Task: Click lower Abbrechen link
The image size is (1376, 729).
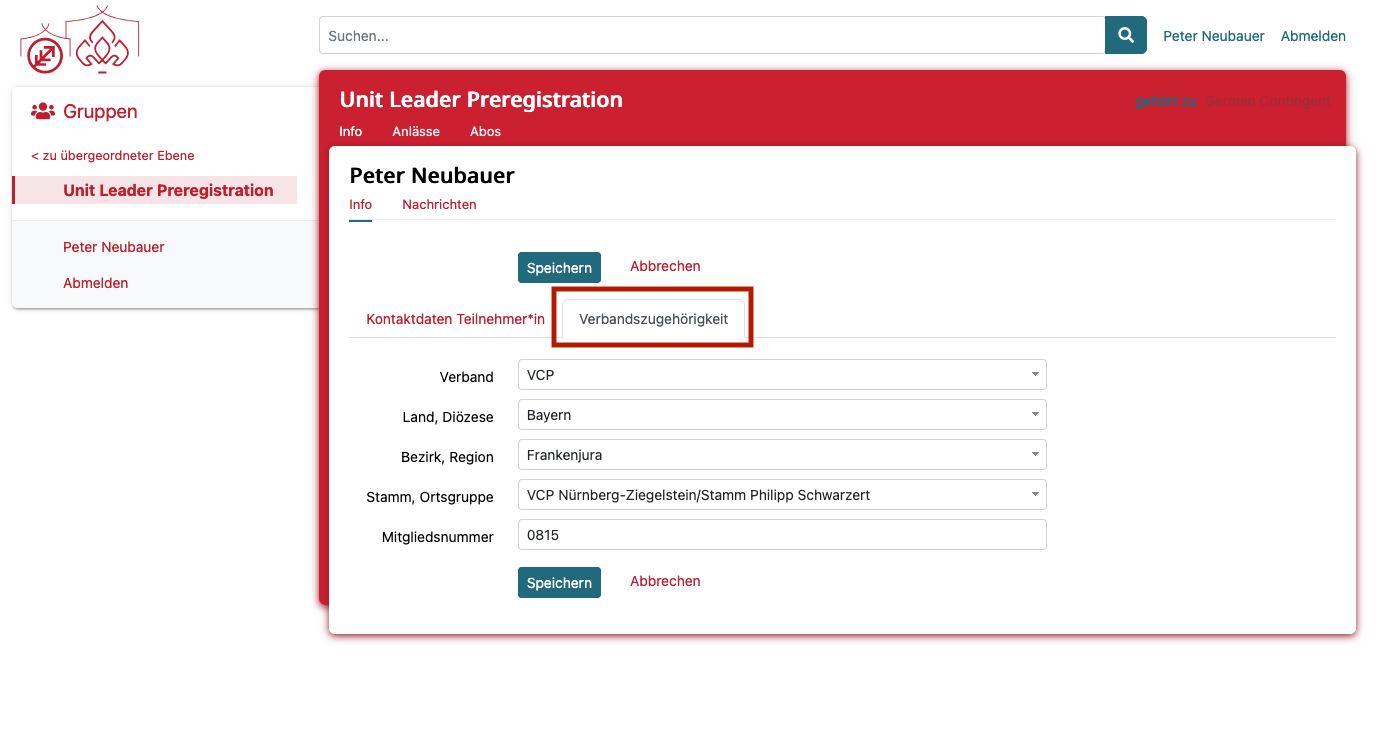Action: pyautogui.click(x=665, y=581)
